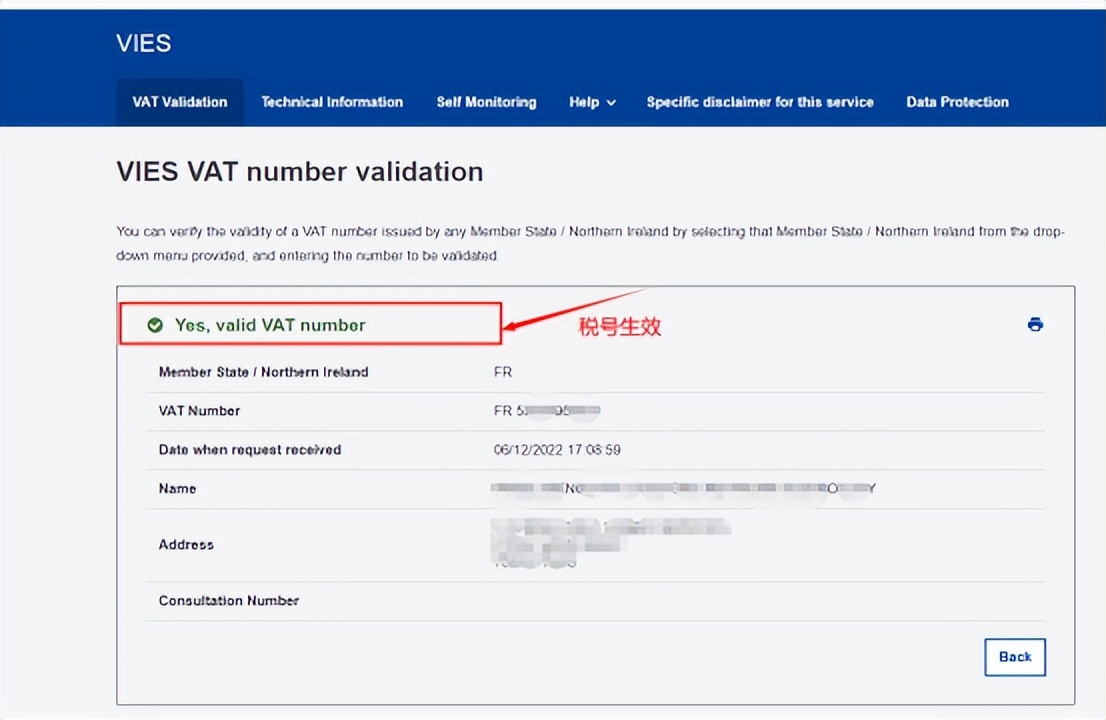Click the Consultation Number row label
This screenshot has width=1106, height=720.
tap(228, 601)
